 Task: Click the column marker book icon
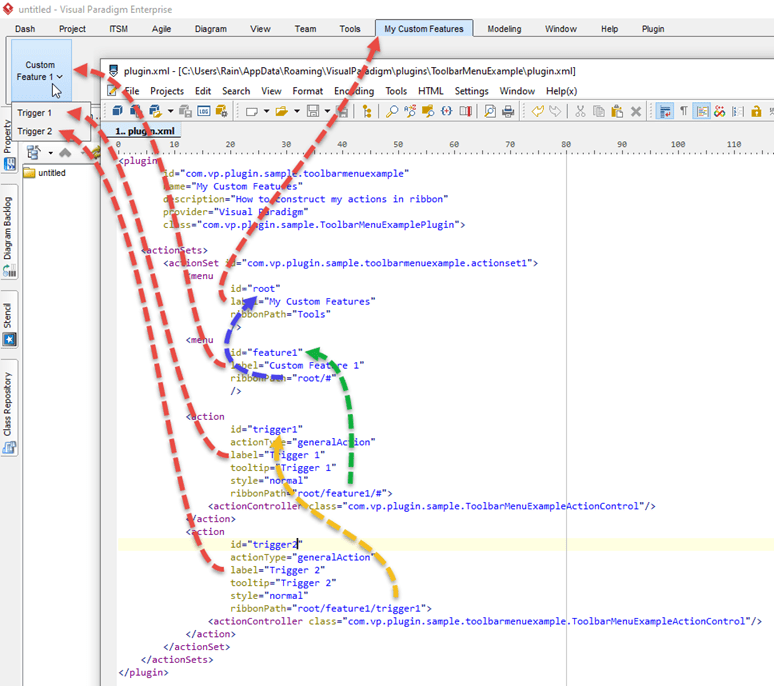coord(465,111)
